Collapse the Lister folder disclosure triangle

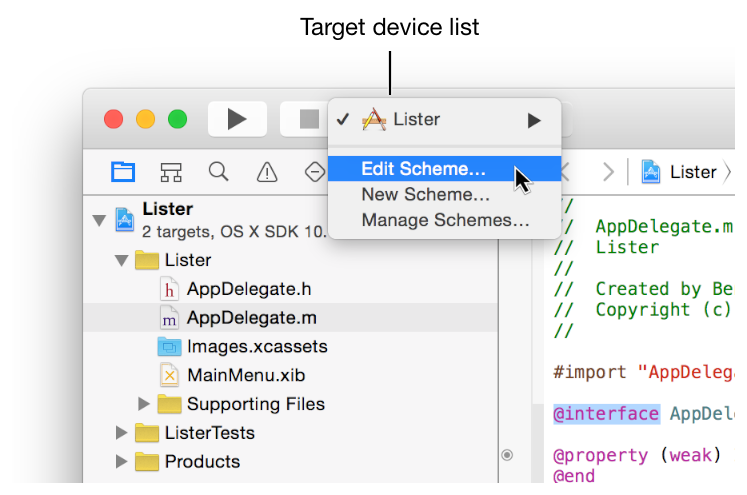tap(121, 260)
